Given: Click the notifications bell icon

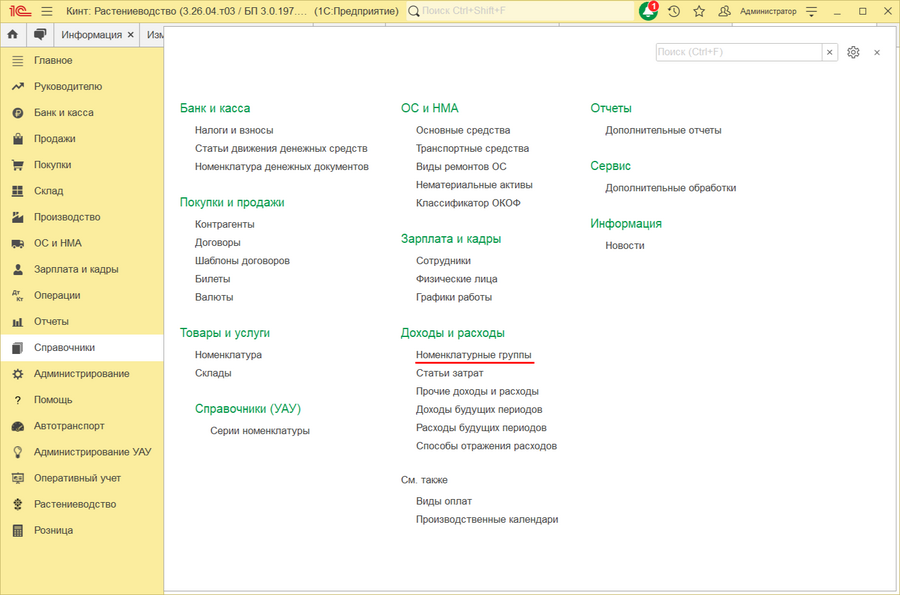Looking at the screenshot, I should click(x=649, y=11).
